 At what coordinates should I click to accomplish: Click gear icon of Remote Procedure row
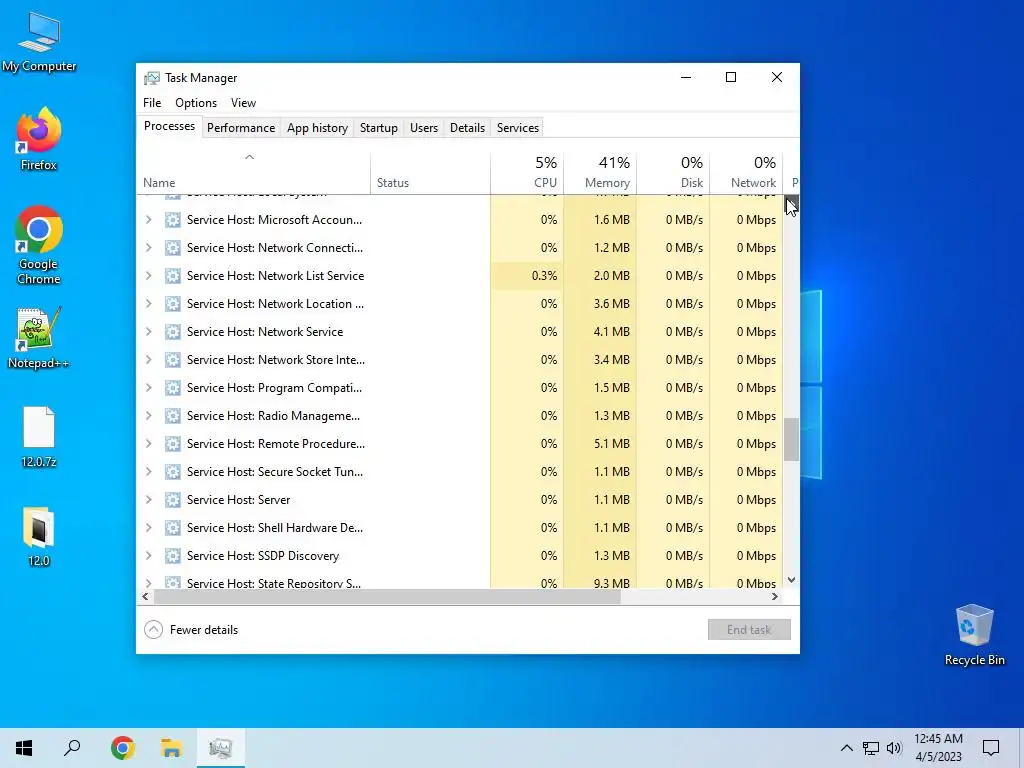coord(172,443)
